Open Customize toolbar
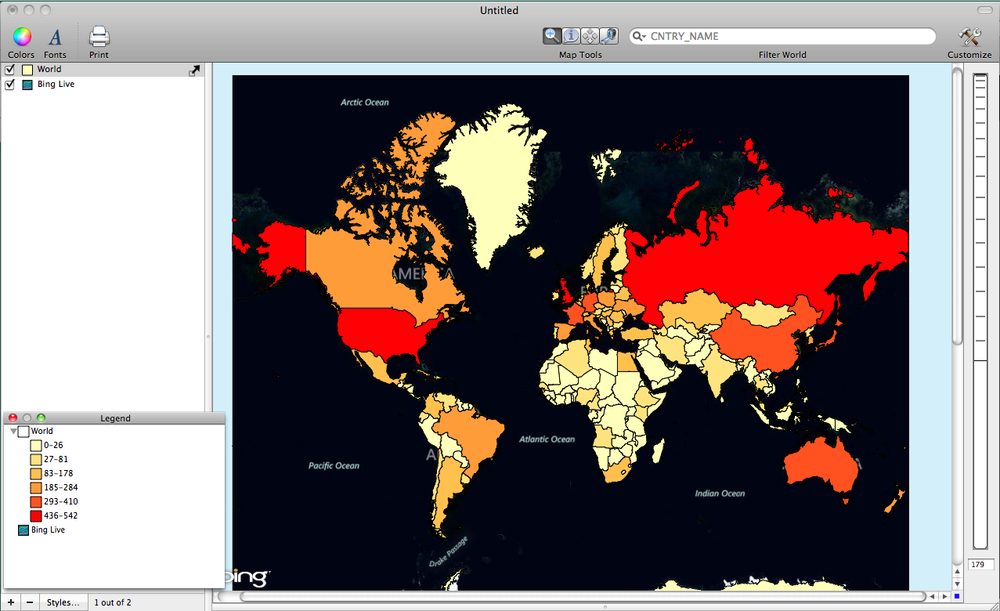 click(969, 38)
